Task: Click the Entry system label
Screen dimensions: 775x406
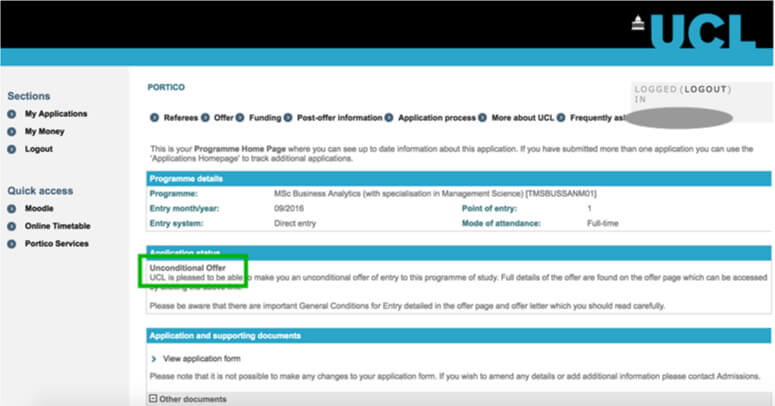Action: 176,223
